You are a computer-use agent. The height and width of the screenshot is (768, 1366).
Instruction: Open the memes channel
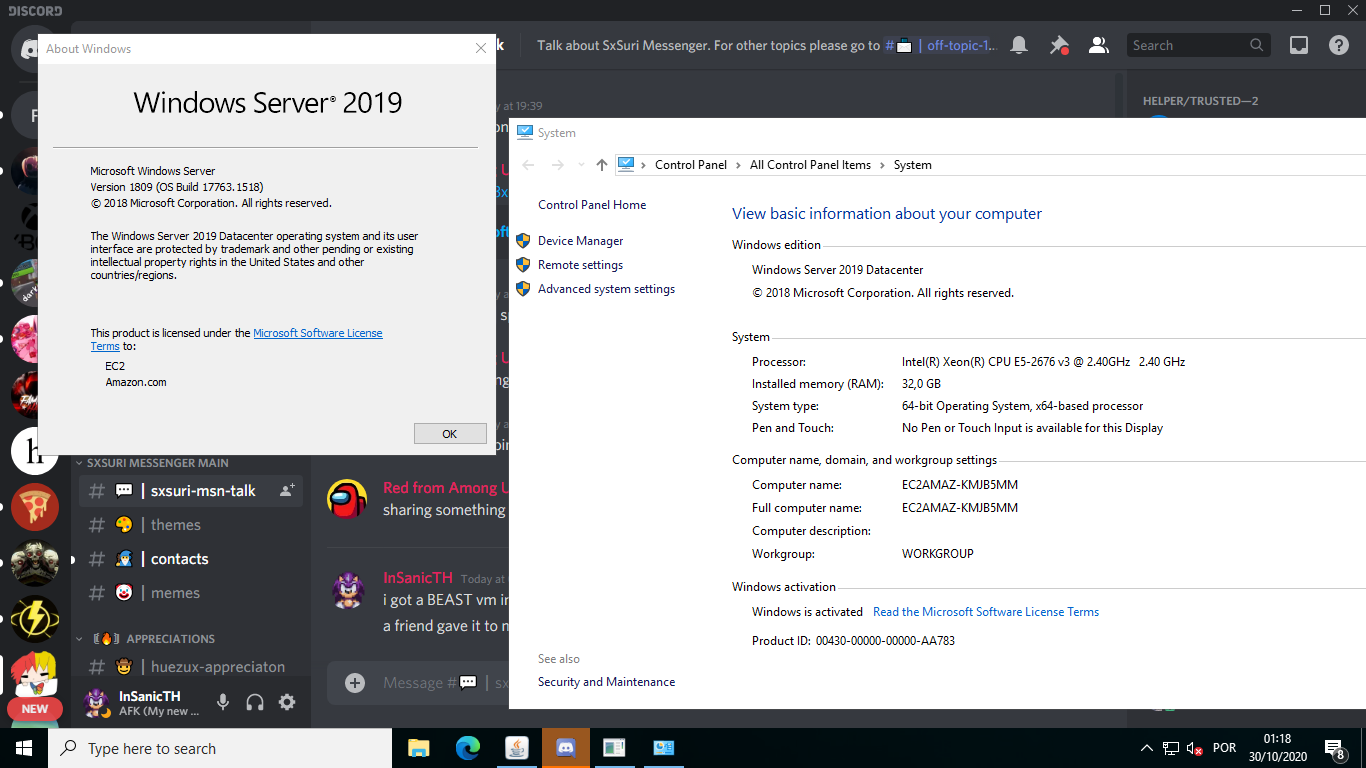190,593
